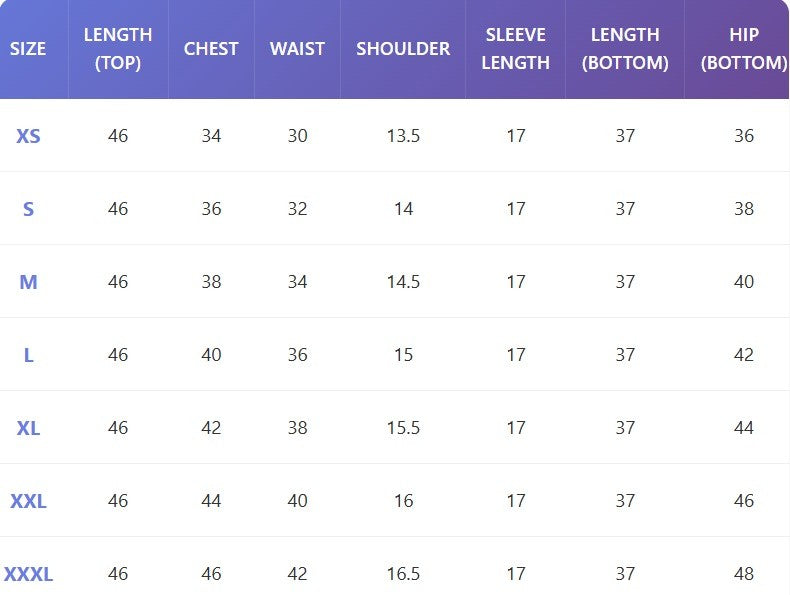790x595 pixels.
Task: Select the M size row label
Action: click(x=28, y=282)
